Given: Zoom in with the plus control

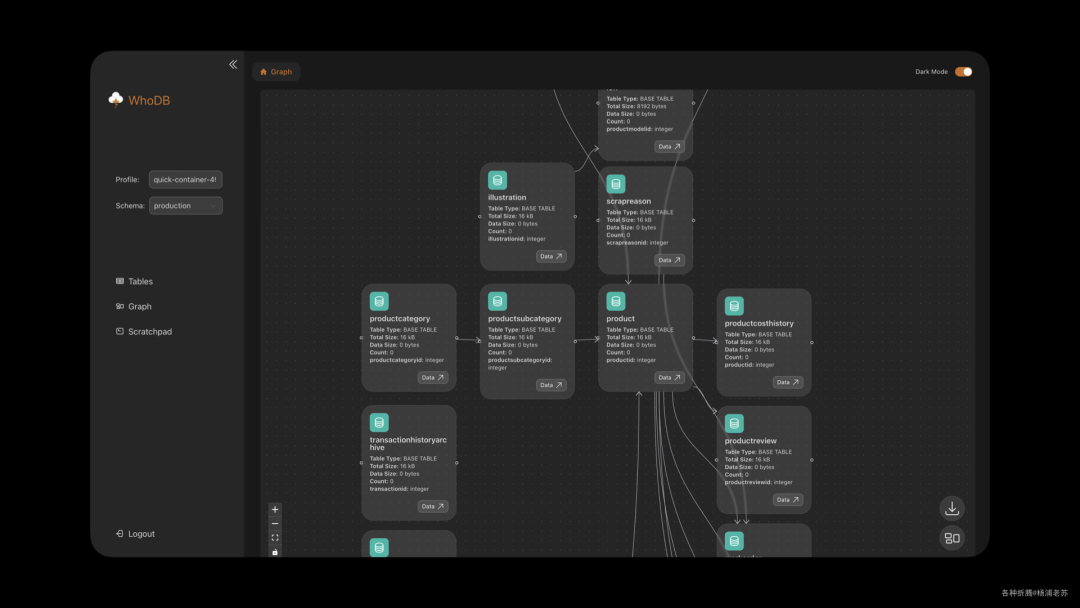Looking at the screenshot, I should click(x=275, y=509).
